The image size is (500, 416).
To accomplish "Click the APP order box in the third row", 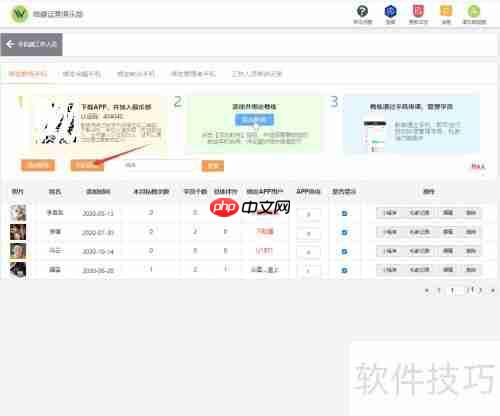I will 308,252.
